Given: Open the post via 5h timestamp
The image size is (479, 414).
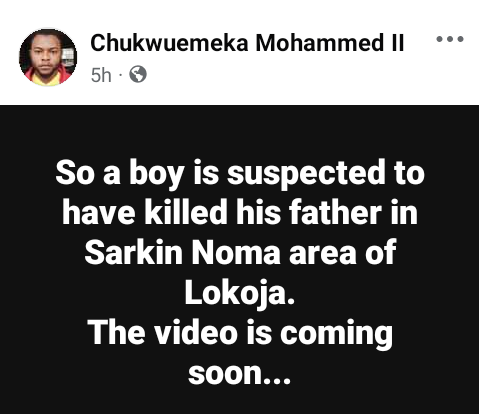Looking at the screenshot, I should (101, 75).
